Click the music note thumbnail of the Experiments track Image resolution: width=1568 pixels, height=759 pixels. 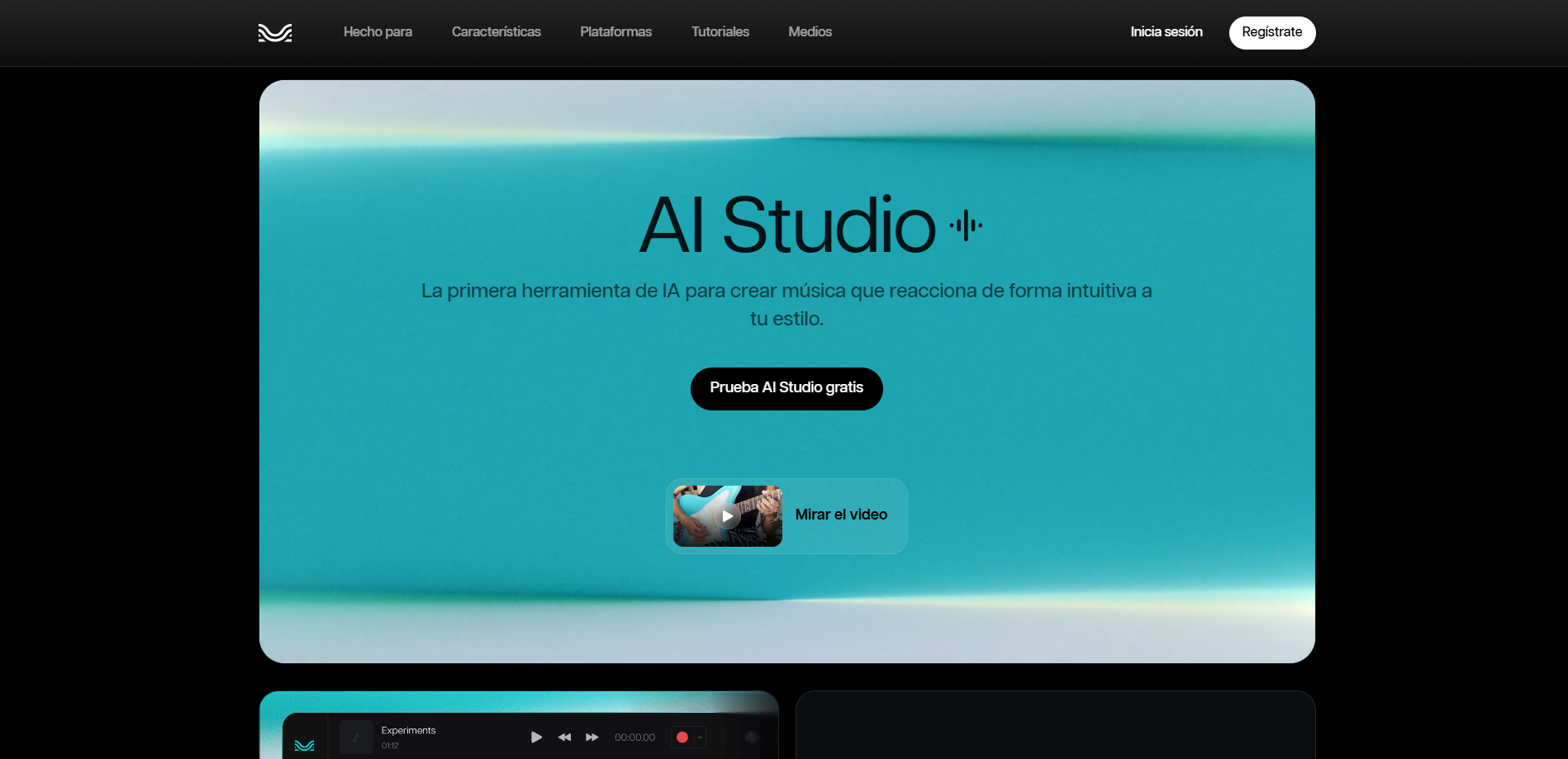(x=355, y=737)
